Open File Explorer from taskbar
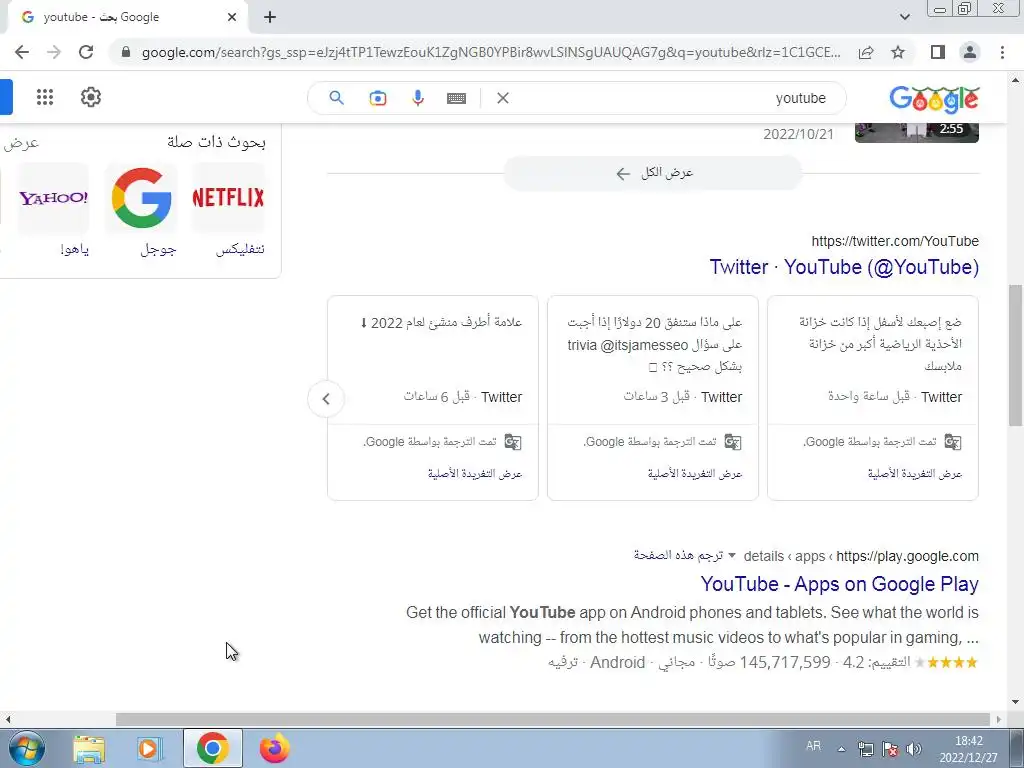1024x768 pixels. click(x=89, y=748)
